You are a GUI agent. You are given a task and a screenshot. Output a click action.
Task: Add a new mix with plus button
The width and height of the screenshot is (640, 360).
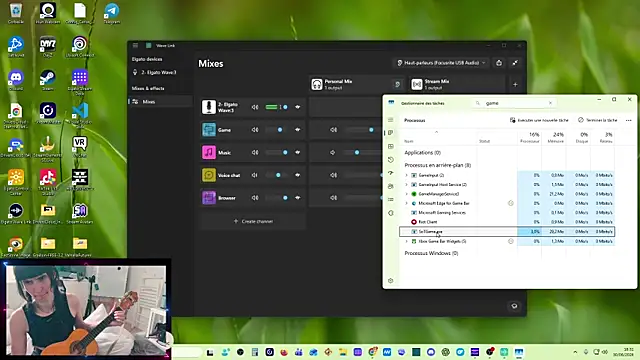click(x=515, y=84)
